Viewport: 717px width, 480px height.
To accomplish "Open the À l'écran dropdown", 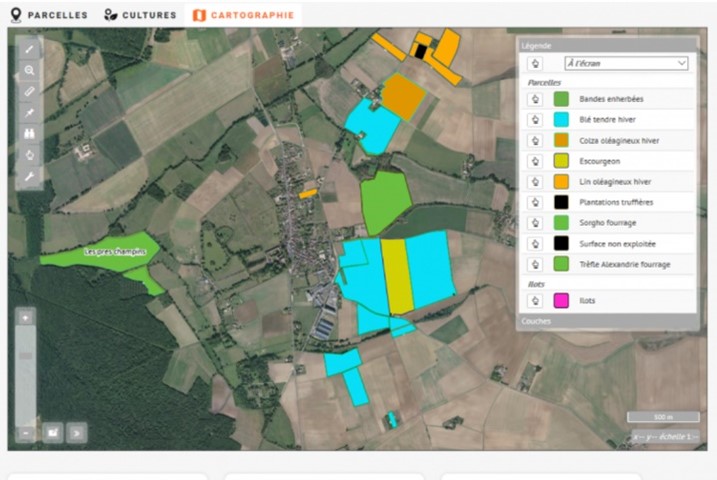I will [626, 63].
